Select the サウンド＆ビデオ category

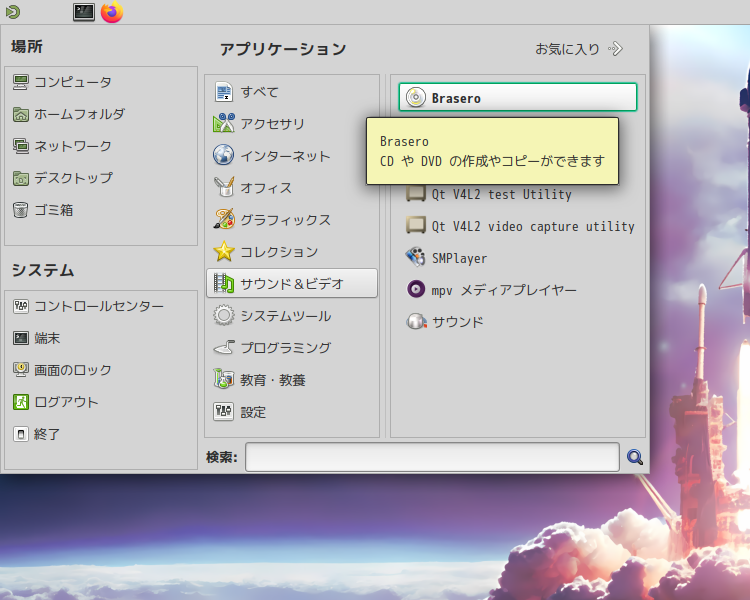point(292,283)
